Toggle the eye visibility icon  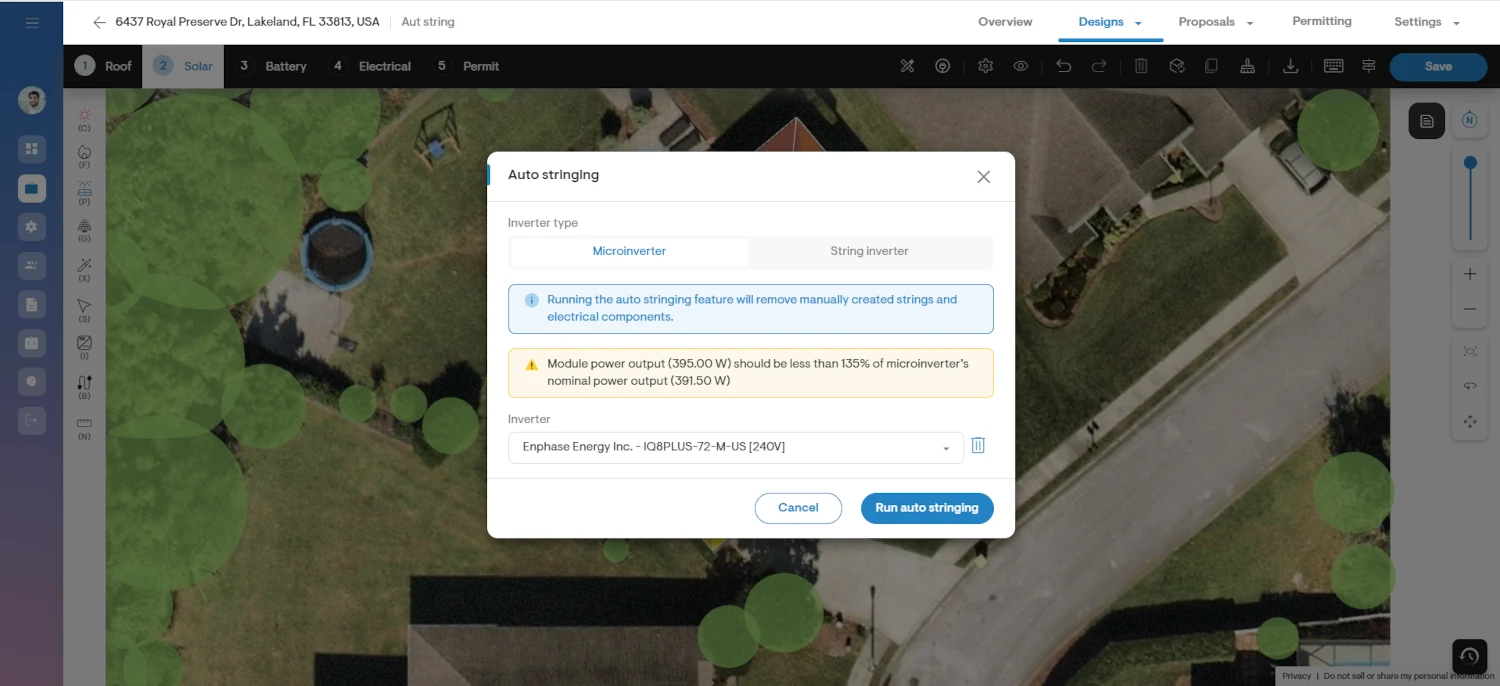[1021, 66]
